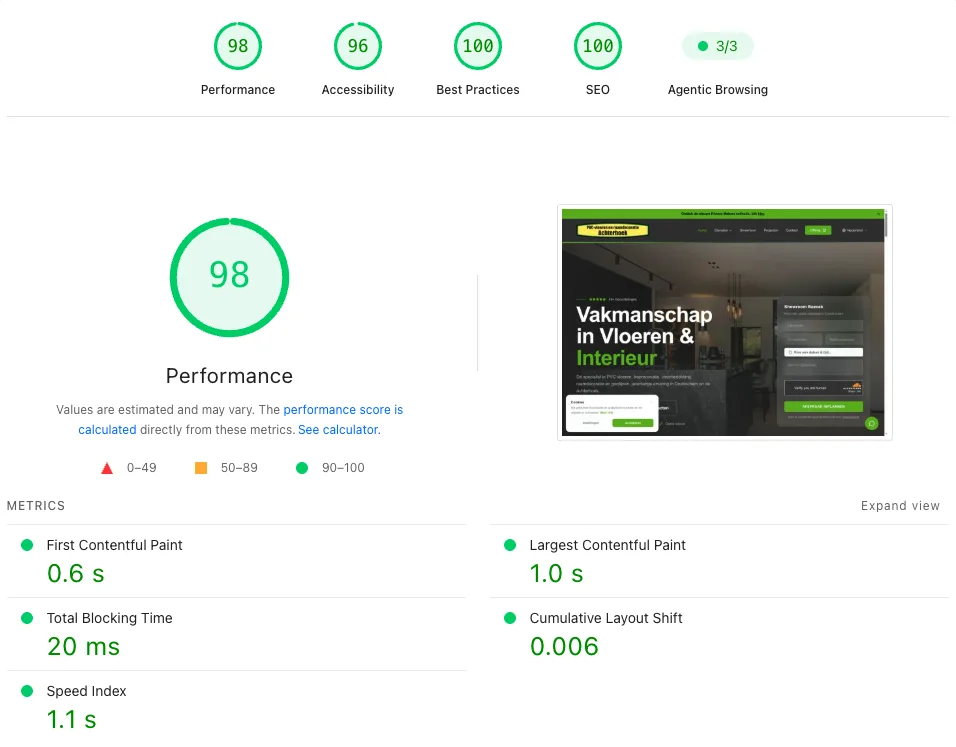
Task: Click the large 98 performance gauge
Action: 229,277
